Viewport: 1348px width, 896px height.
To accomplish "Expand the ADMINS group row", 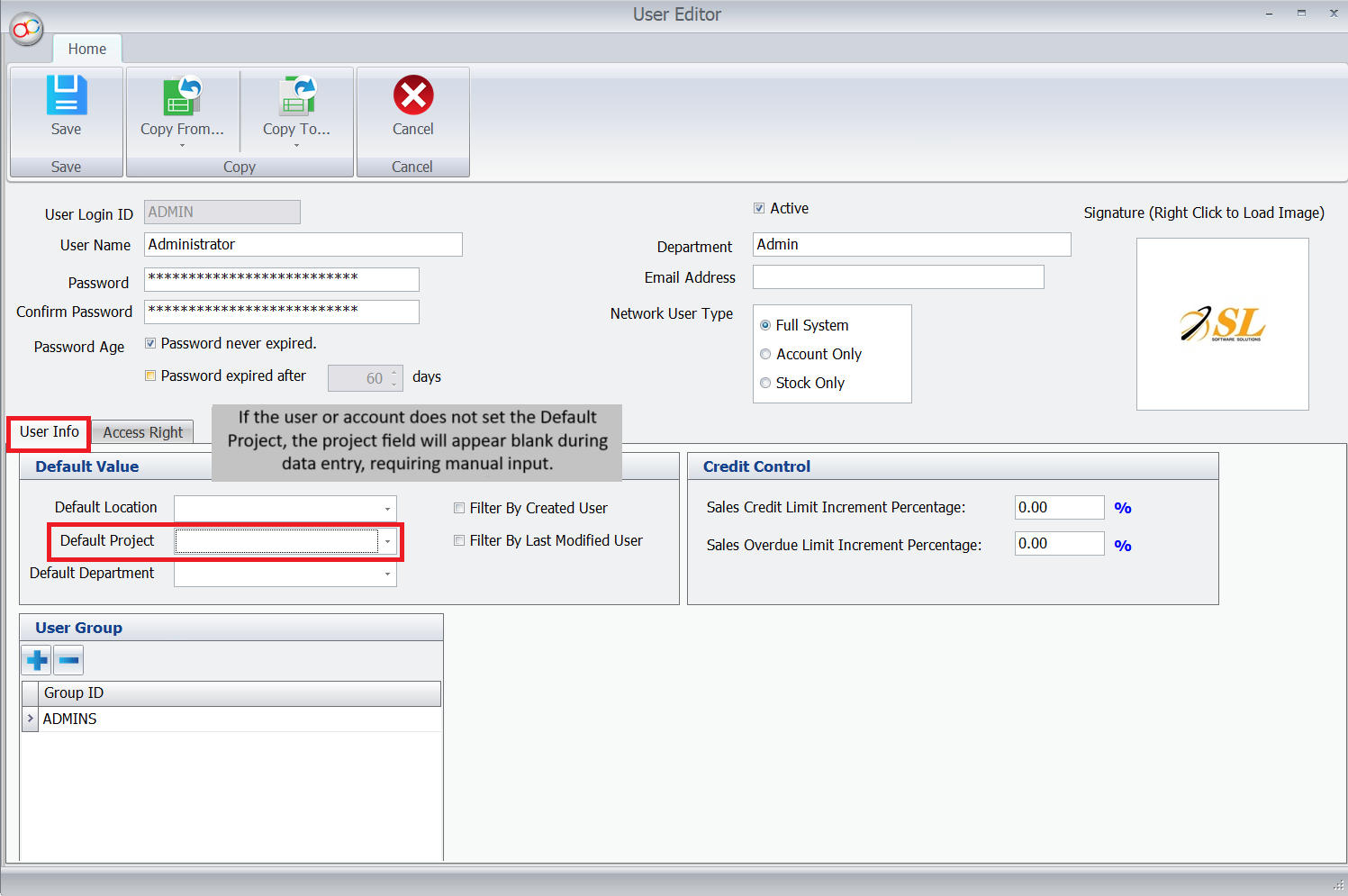I will pyautogui.click(x=30, y=719).
